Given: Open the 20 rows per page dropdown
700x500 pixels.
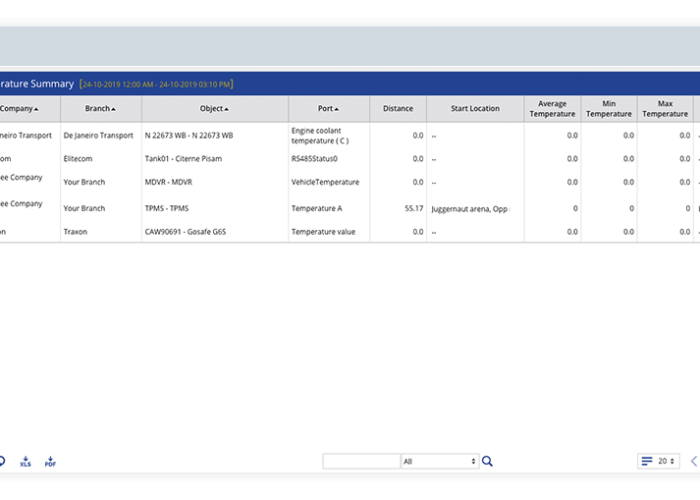Looking at the screenshot, I should point(668,461).
